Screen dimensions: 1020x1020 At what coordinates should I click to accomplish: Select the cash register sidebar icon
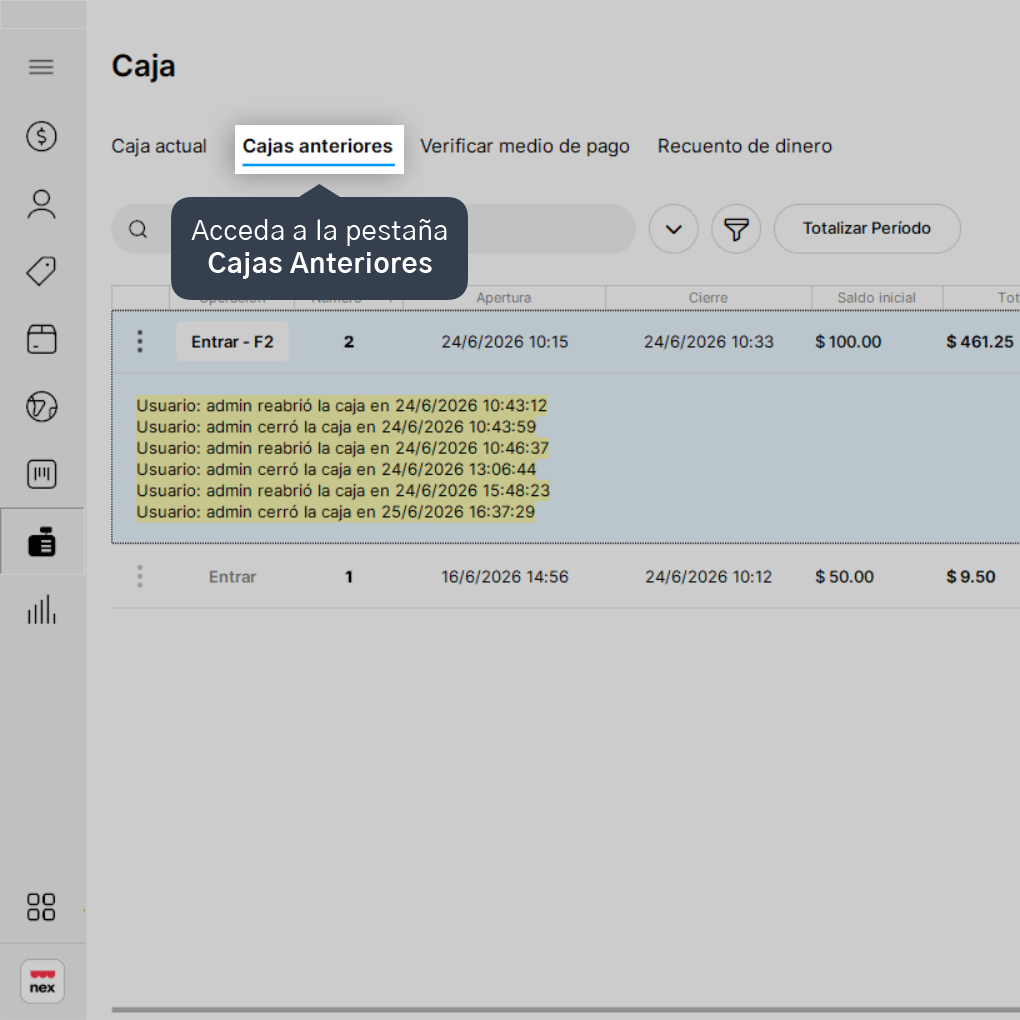click(x=41, y=541)
